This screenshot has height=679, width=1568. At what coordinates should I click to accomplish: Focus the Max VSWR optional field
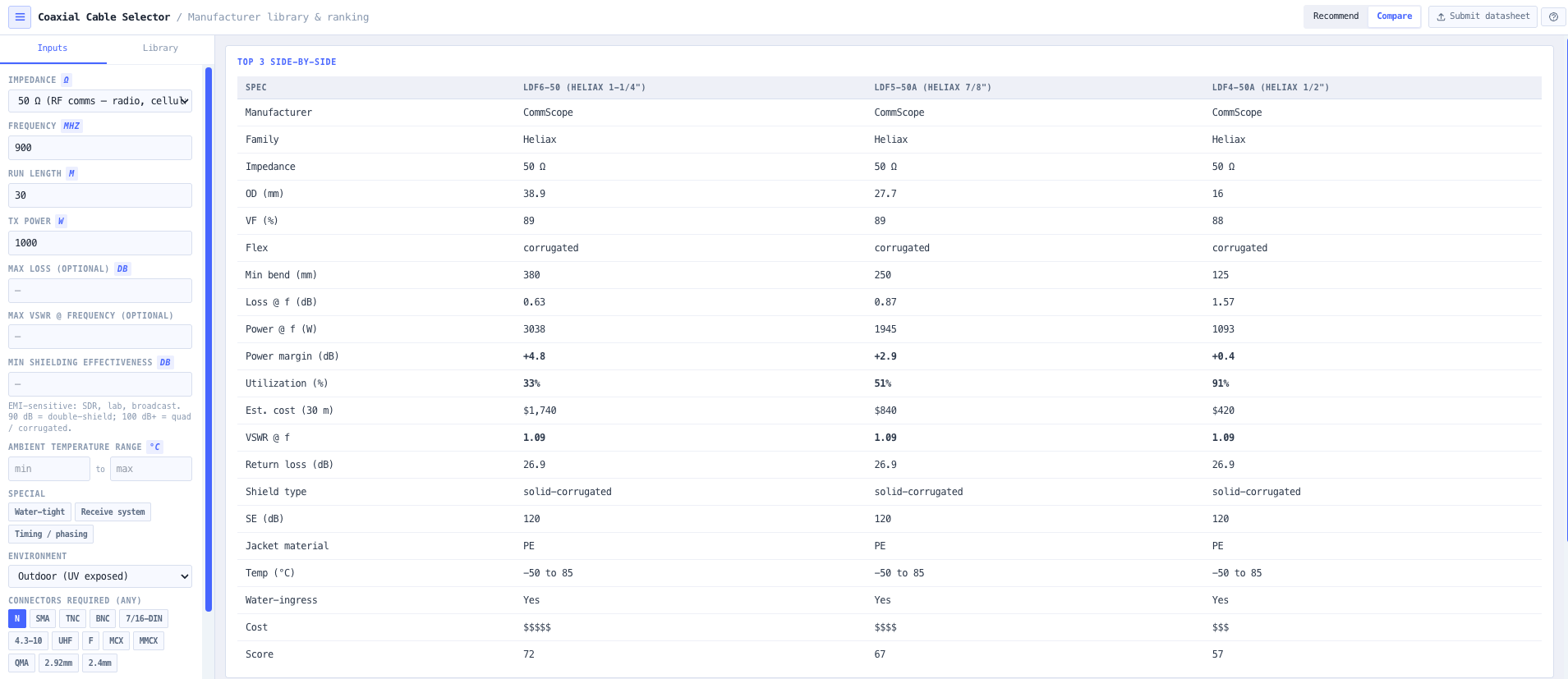[100, 337]
